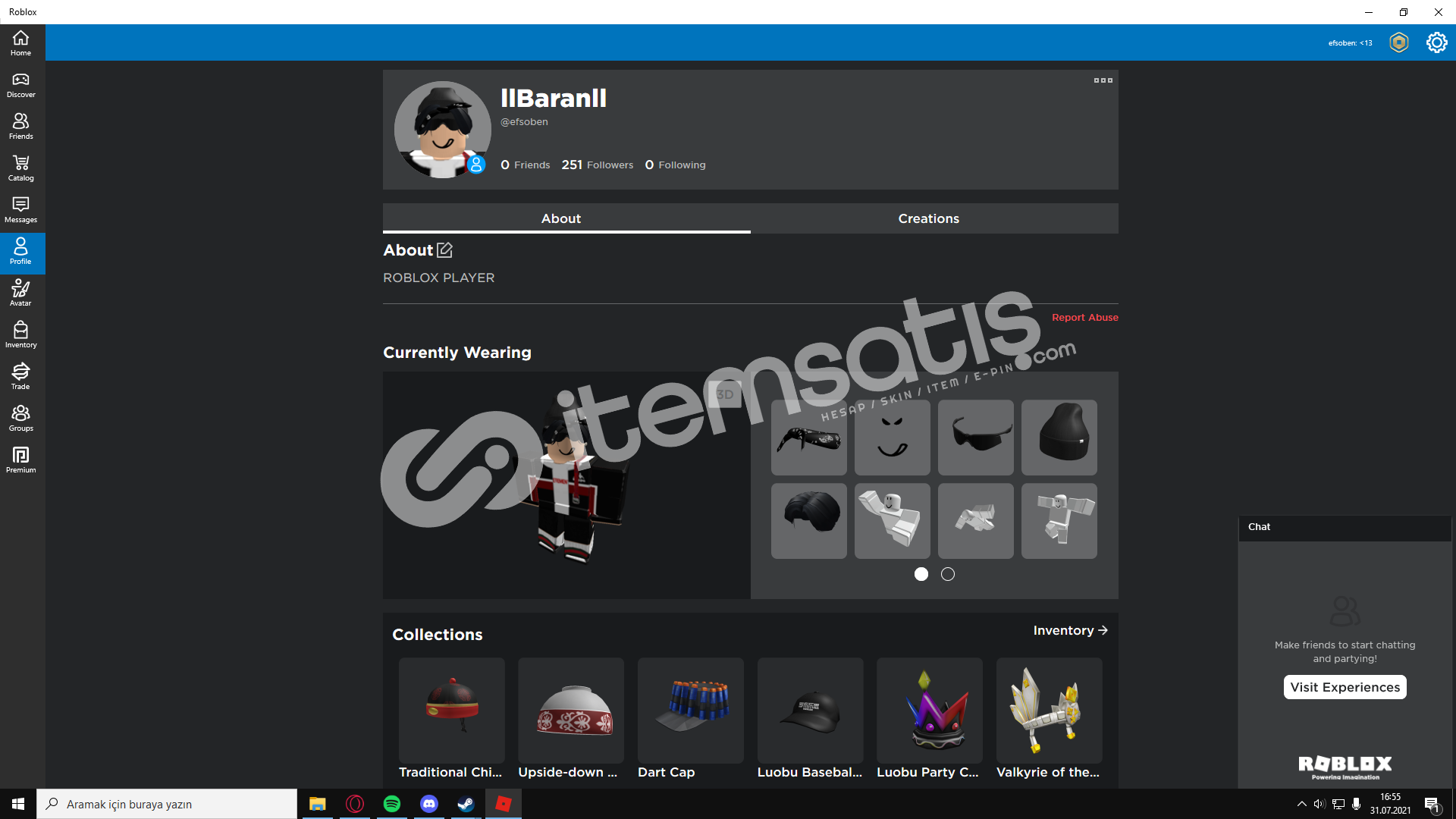Click the efsoben username in the header

(1350, 43)
